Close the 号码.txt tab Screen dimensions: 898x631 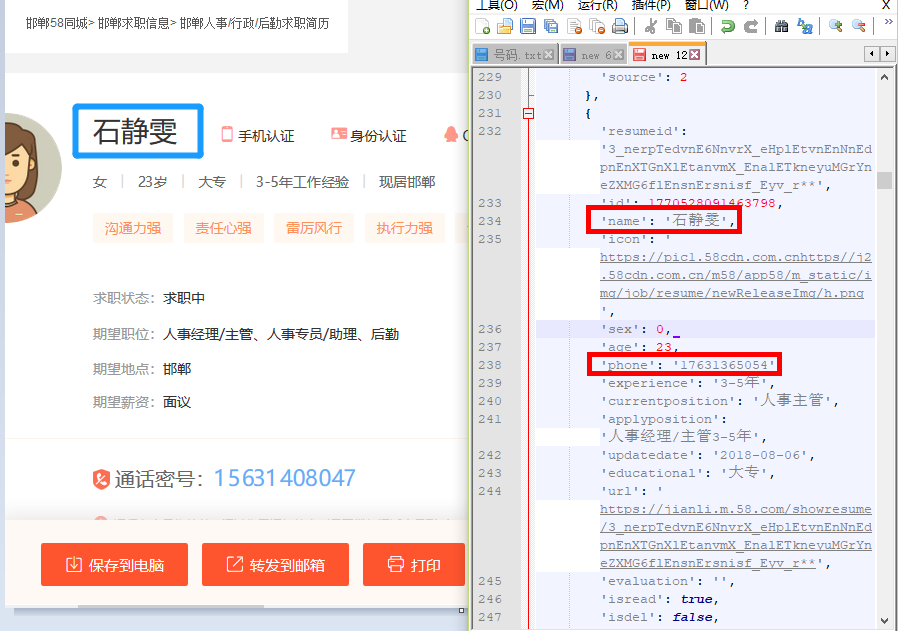pos(549,55)
